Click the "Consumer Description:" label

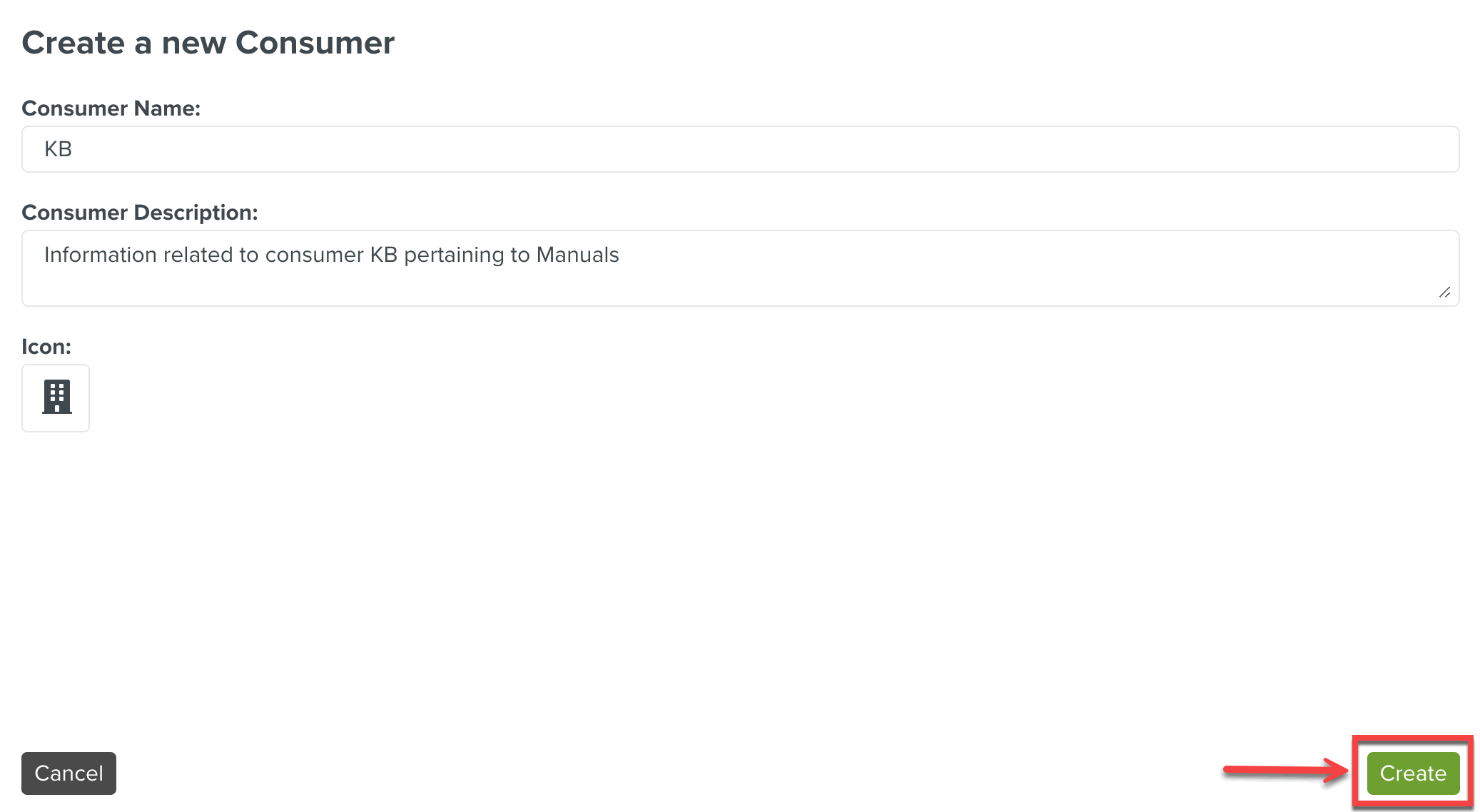(139, 213)
